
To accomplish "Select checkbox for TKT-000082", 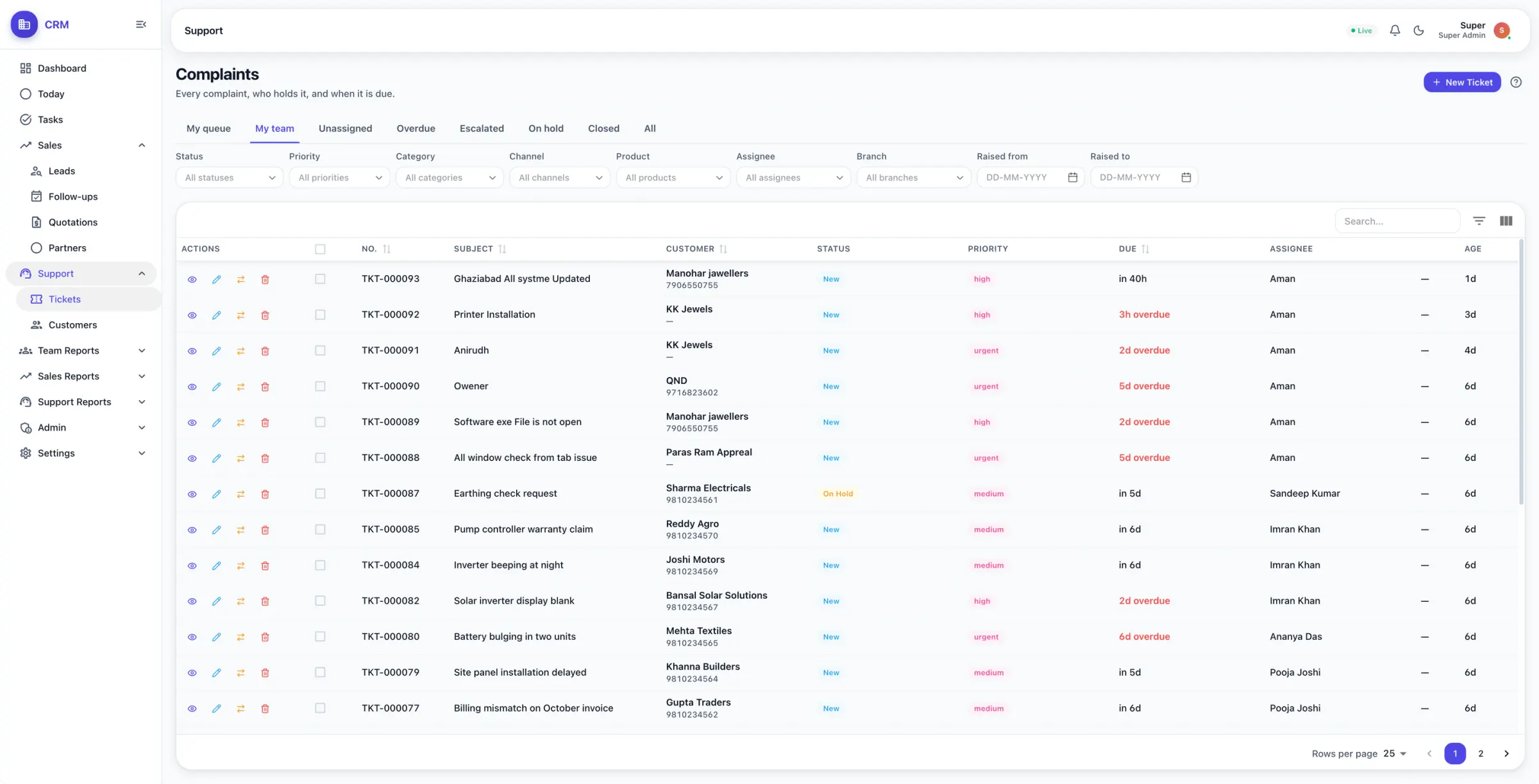I will (320, 601).
